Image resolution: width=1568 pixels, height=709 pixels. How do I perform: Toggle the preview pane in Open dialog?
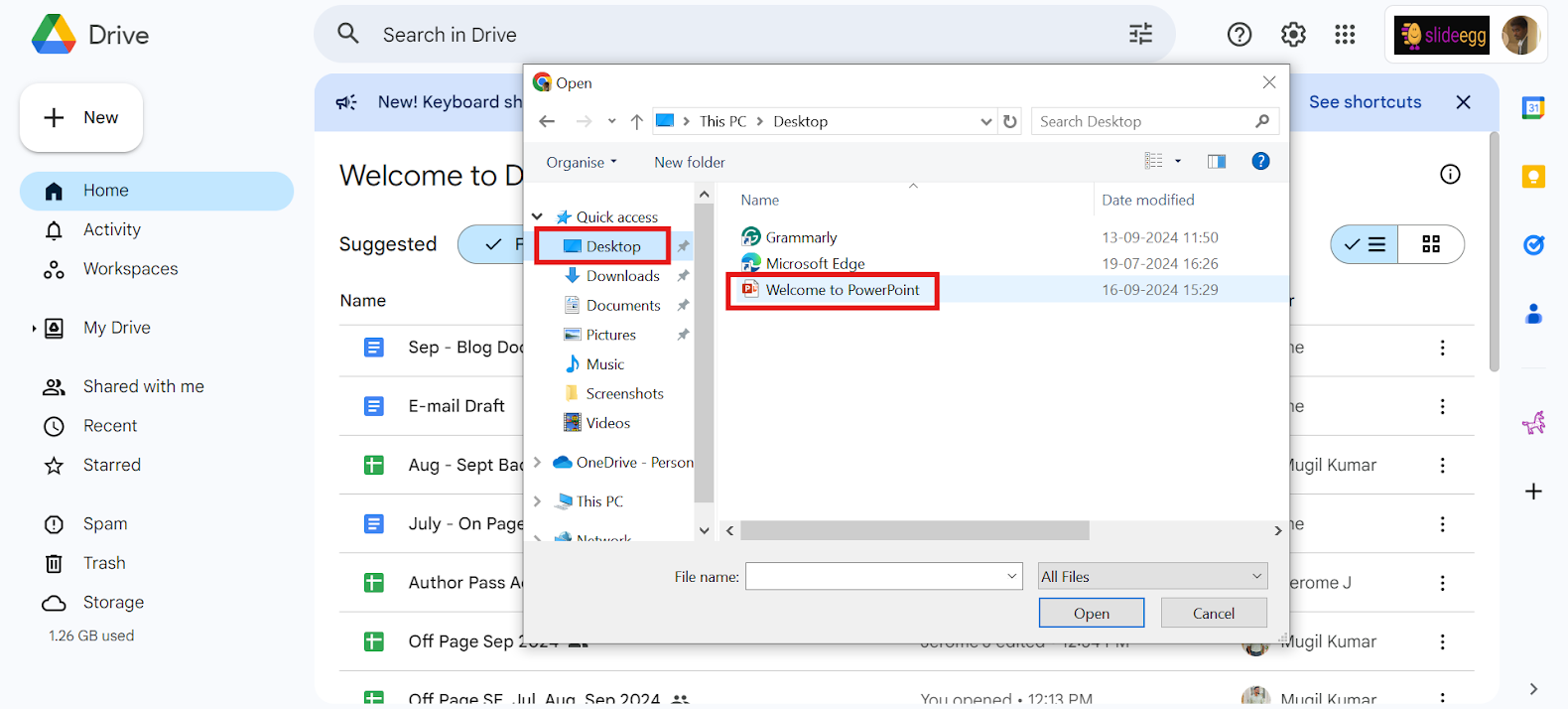(x=1216, y=161)
